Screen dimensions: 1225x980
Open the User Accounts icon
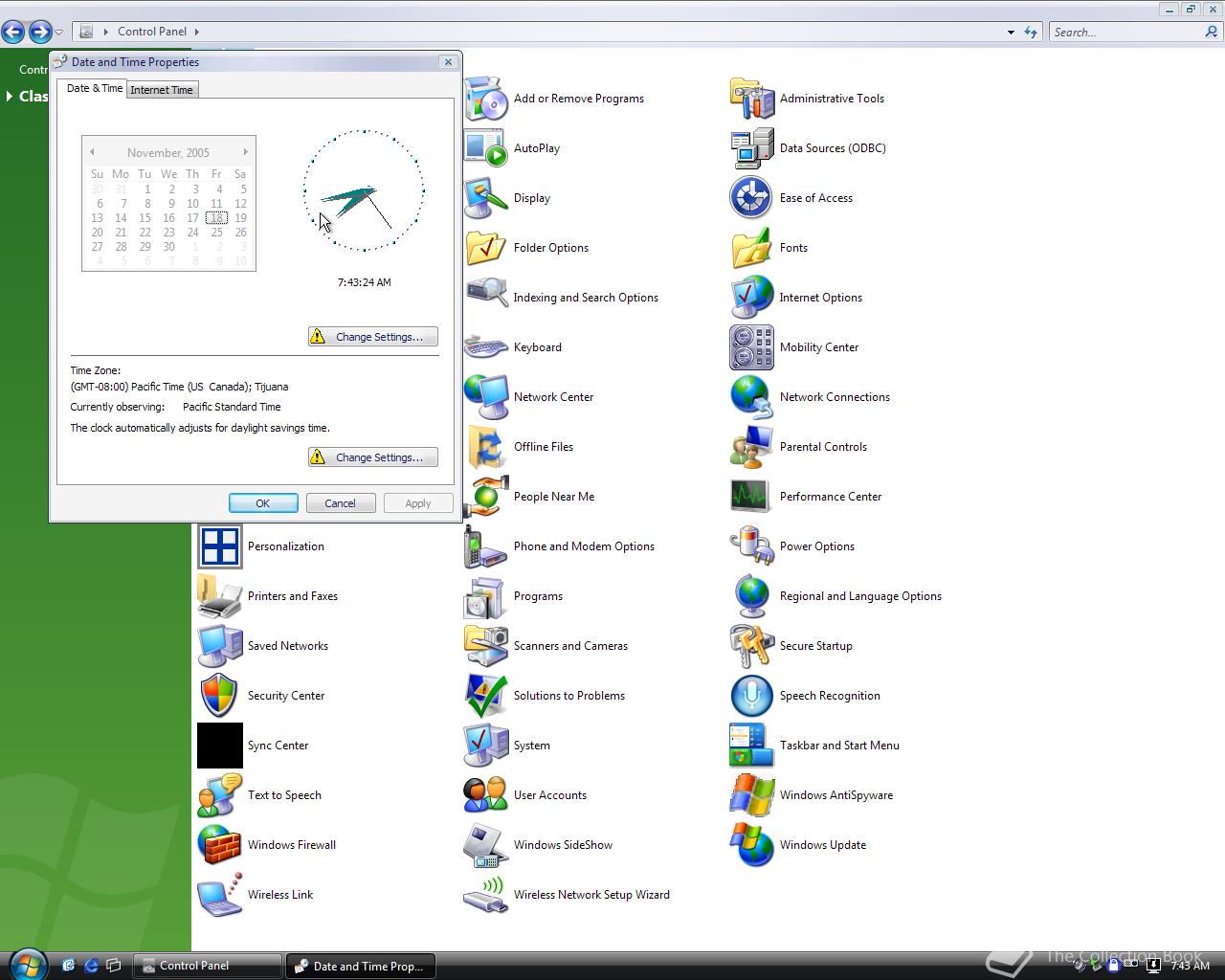point(486,794)
